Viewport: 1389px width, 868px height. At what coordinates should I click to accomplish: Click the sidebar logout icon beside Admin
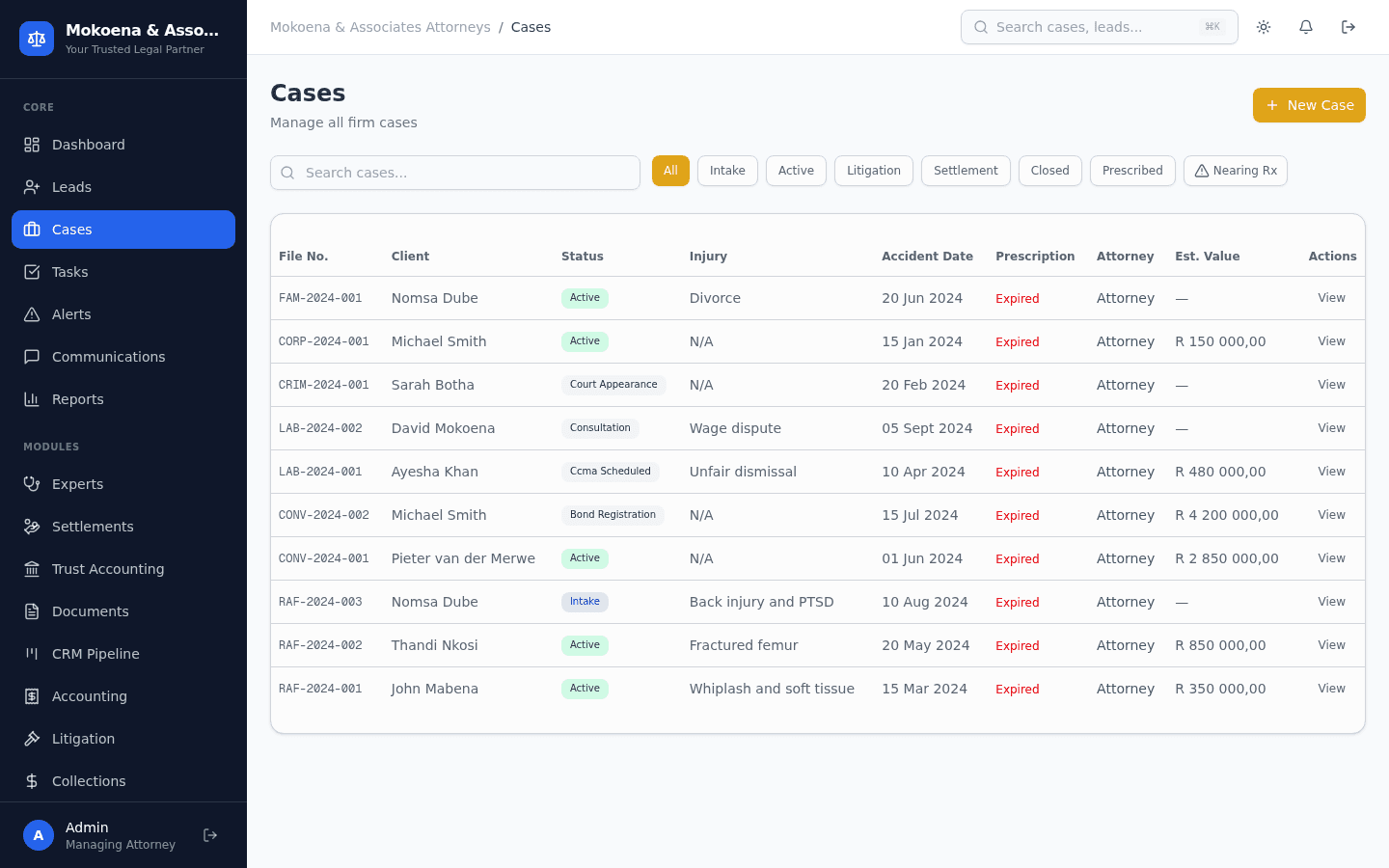[210, 835]
